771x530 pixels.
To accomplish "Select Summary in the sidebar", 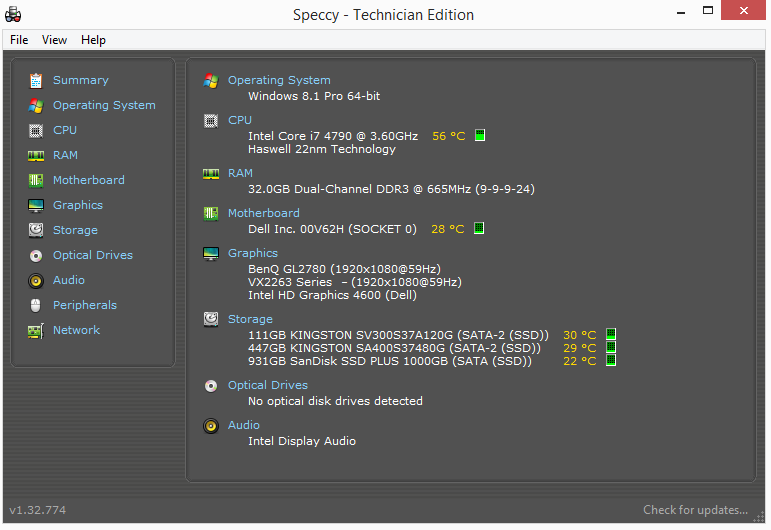I will (x=81, y=80).
